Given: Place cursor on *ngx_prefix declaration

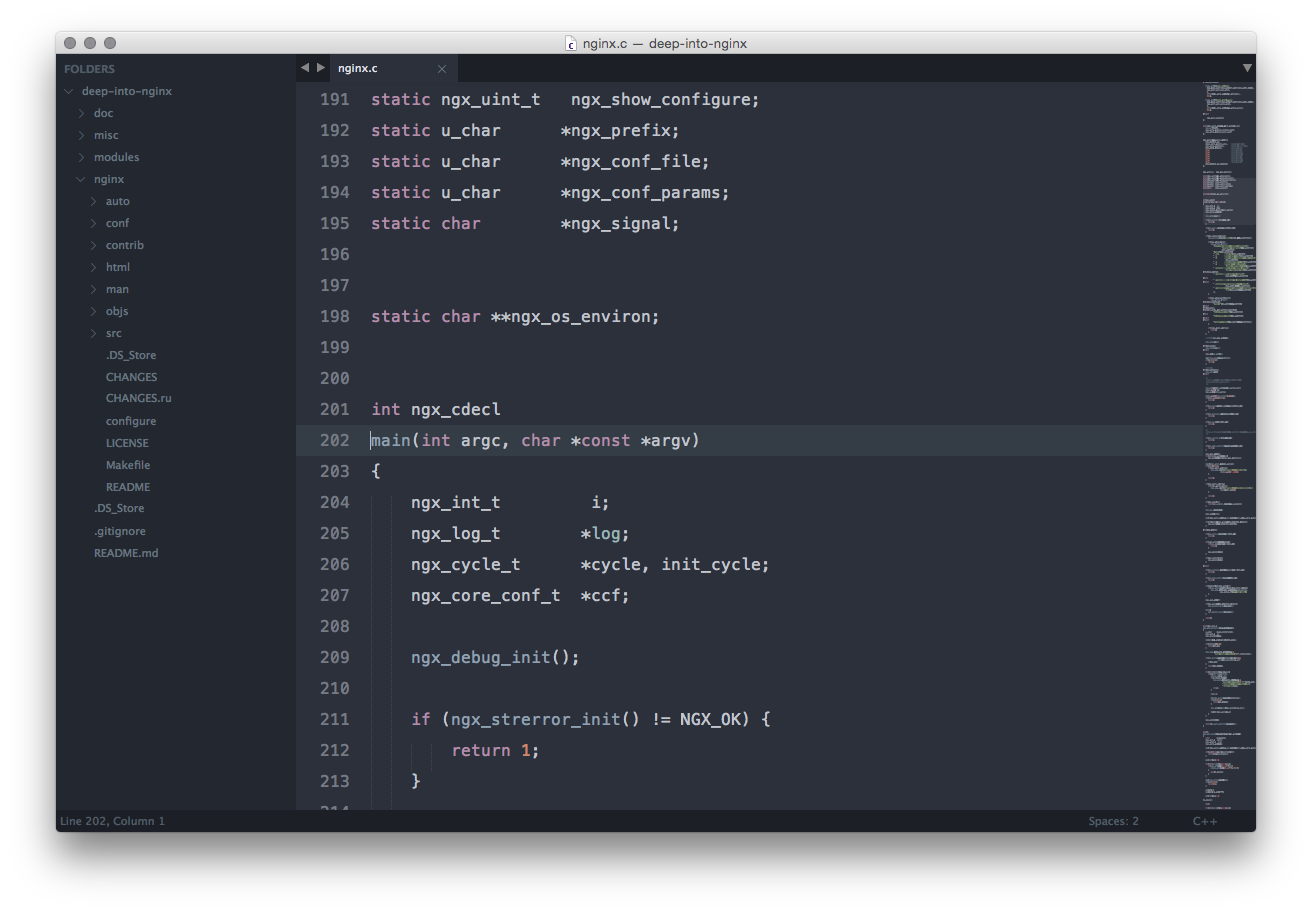Looking at the screenshot, I should (x=620, y=130).
